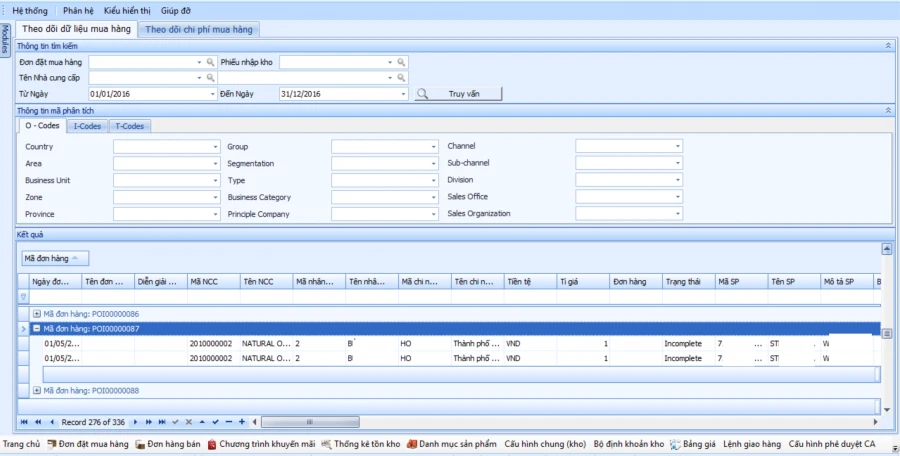Screen dimensions: 900x456
Task: Click the add record plus icon
Action: pos(242,422)
